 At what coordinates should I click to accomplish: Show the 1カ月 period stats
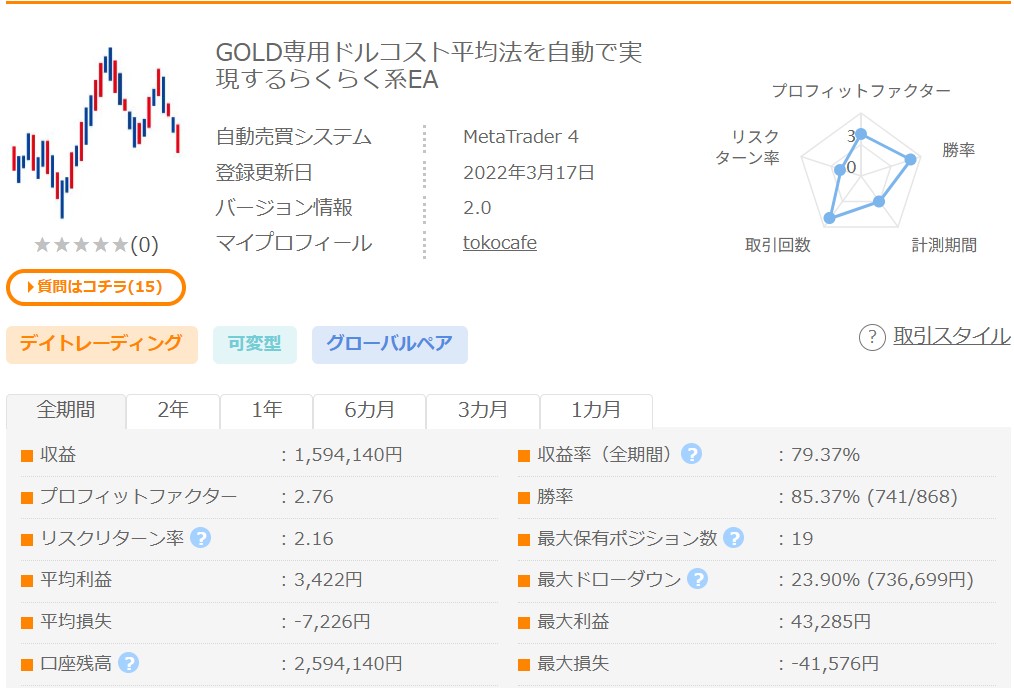(x=596, y=410)
